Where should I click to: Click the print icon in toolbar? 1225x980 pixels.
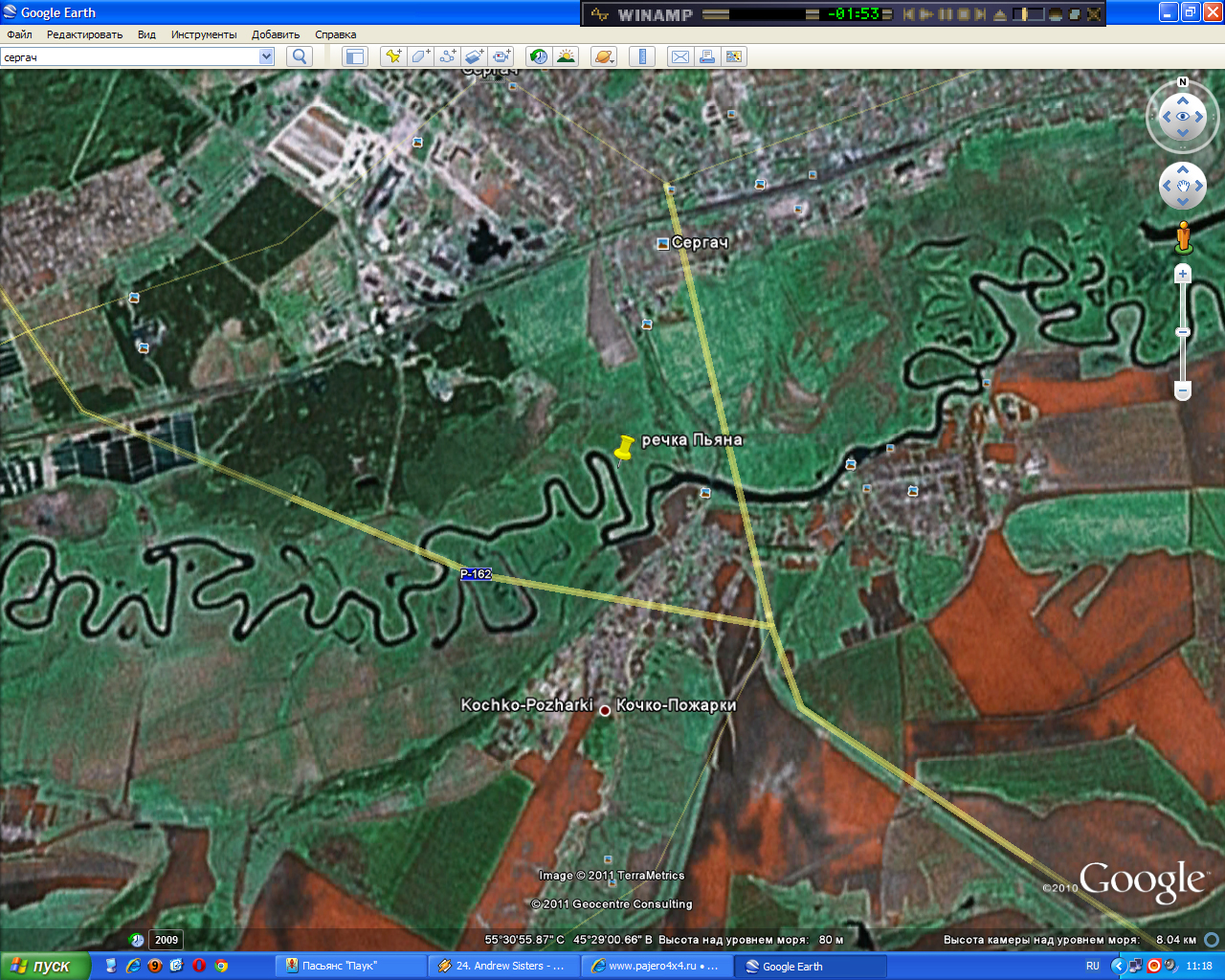[x=707, y=56]
